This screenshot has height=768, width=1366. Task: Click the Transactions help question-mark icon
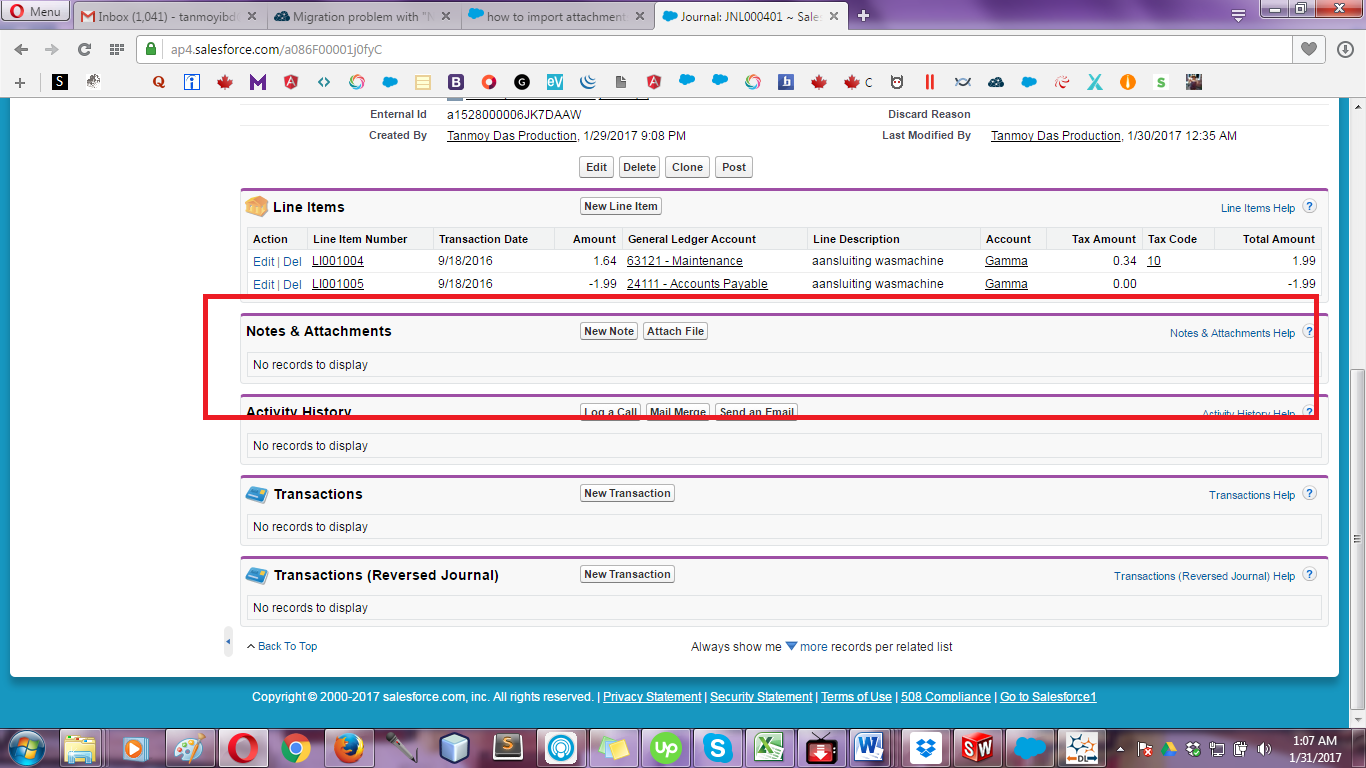click(x=1309, y=494)
